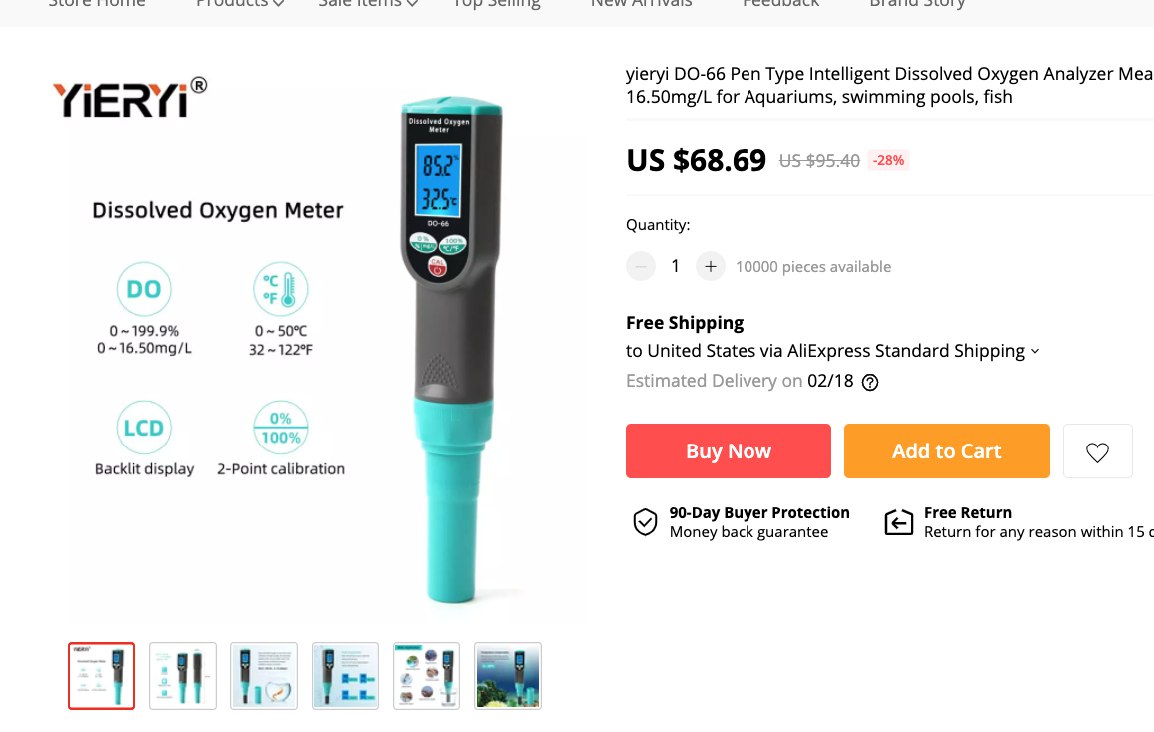Select the thumbnail with fish bowl image
This screenshot has height=732, width=1154.
(264, 675)
